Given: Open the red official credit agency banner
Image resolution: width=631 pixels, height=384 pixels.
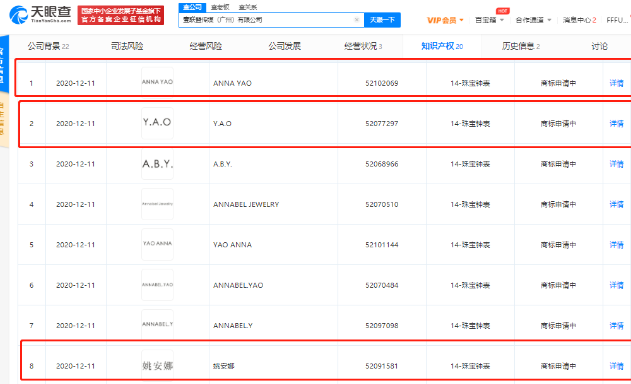Looking at the screenshot, I should click(x=121, y=15).
